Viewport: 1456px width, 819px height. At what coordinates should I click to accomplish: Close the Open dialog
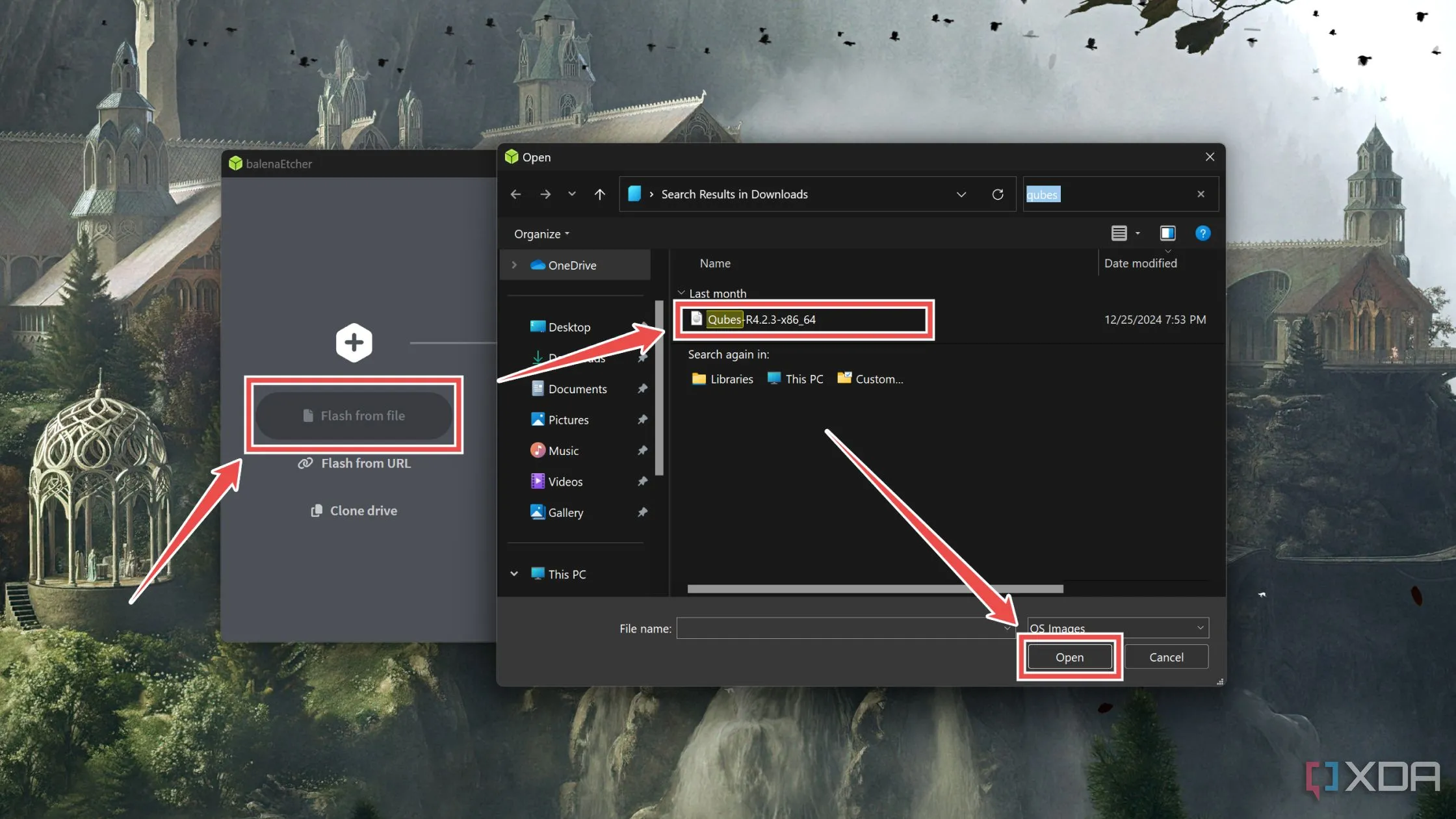[x=1210, y=157]
